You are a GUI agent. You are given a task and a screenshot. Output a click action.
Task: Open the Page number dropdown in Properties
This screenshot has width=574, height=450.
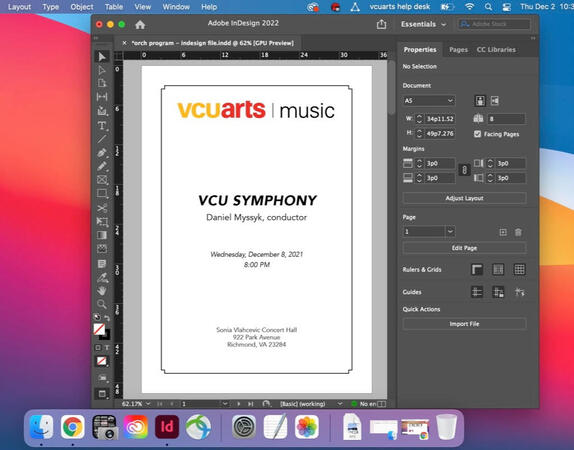450,231
